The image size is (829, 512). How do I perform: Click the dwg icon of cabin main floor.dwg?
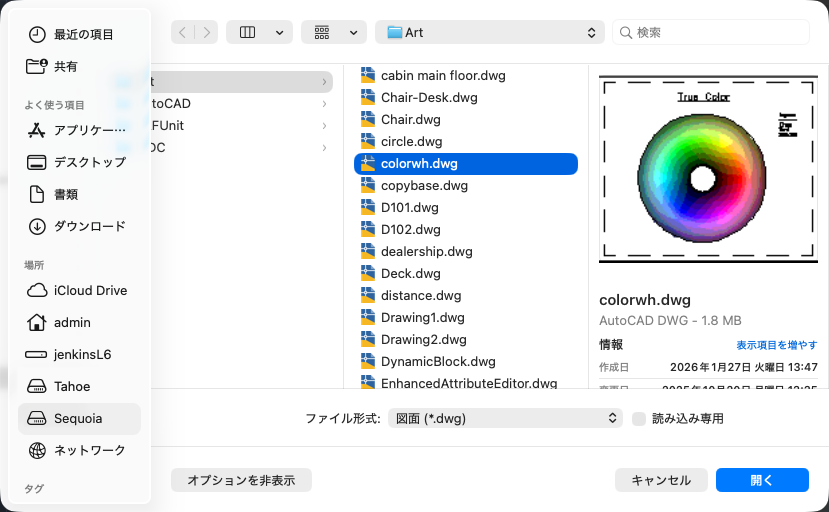click(368, 75)
